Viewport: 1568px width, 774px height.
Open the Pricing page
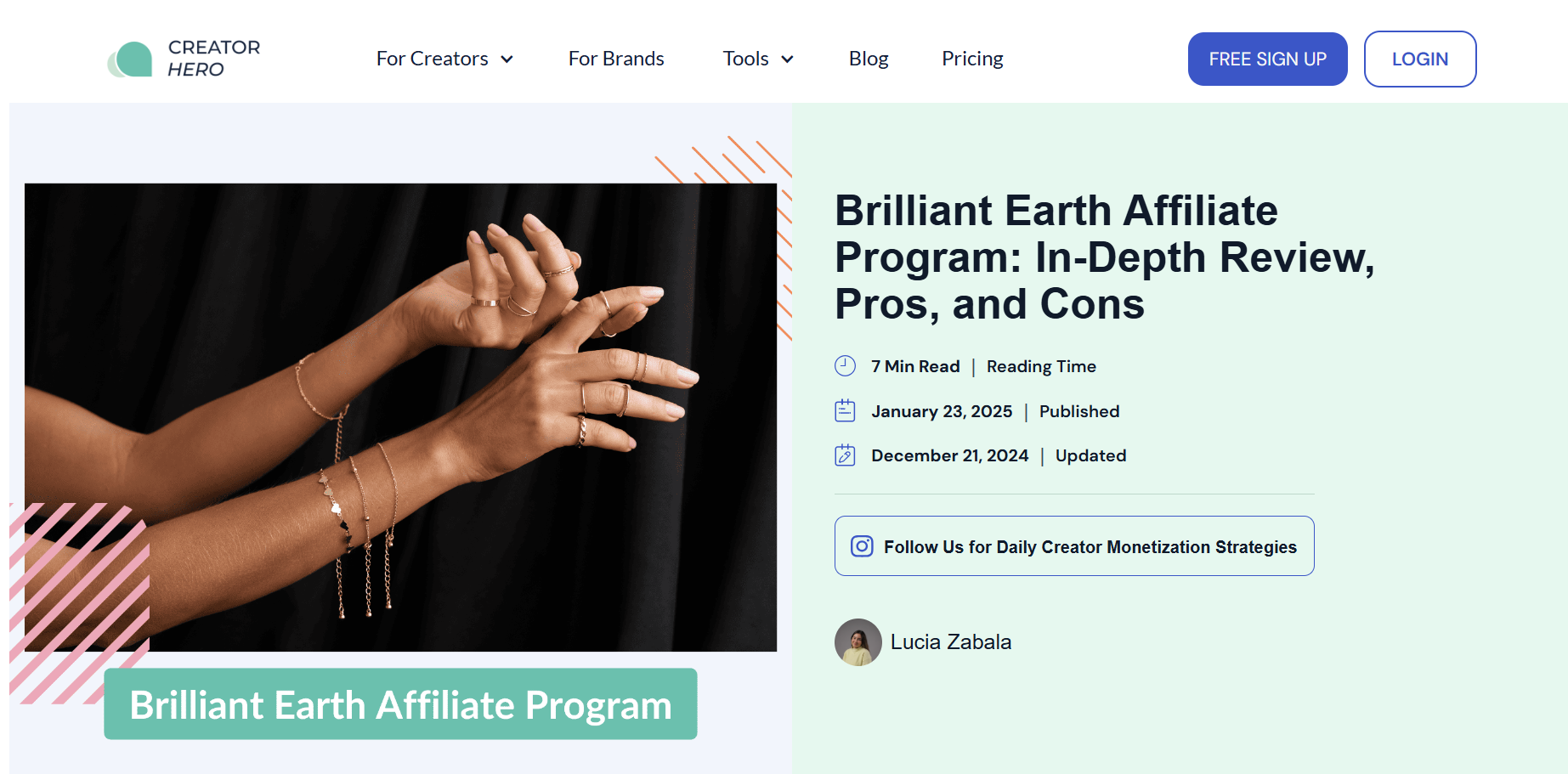pos(972,59)
